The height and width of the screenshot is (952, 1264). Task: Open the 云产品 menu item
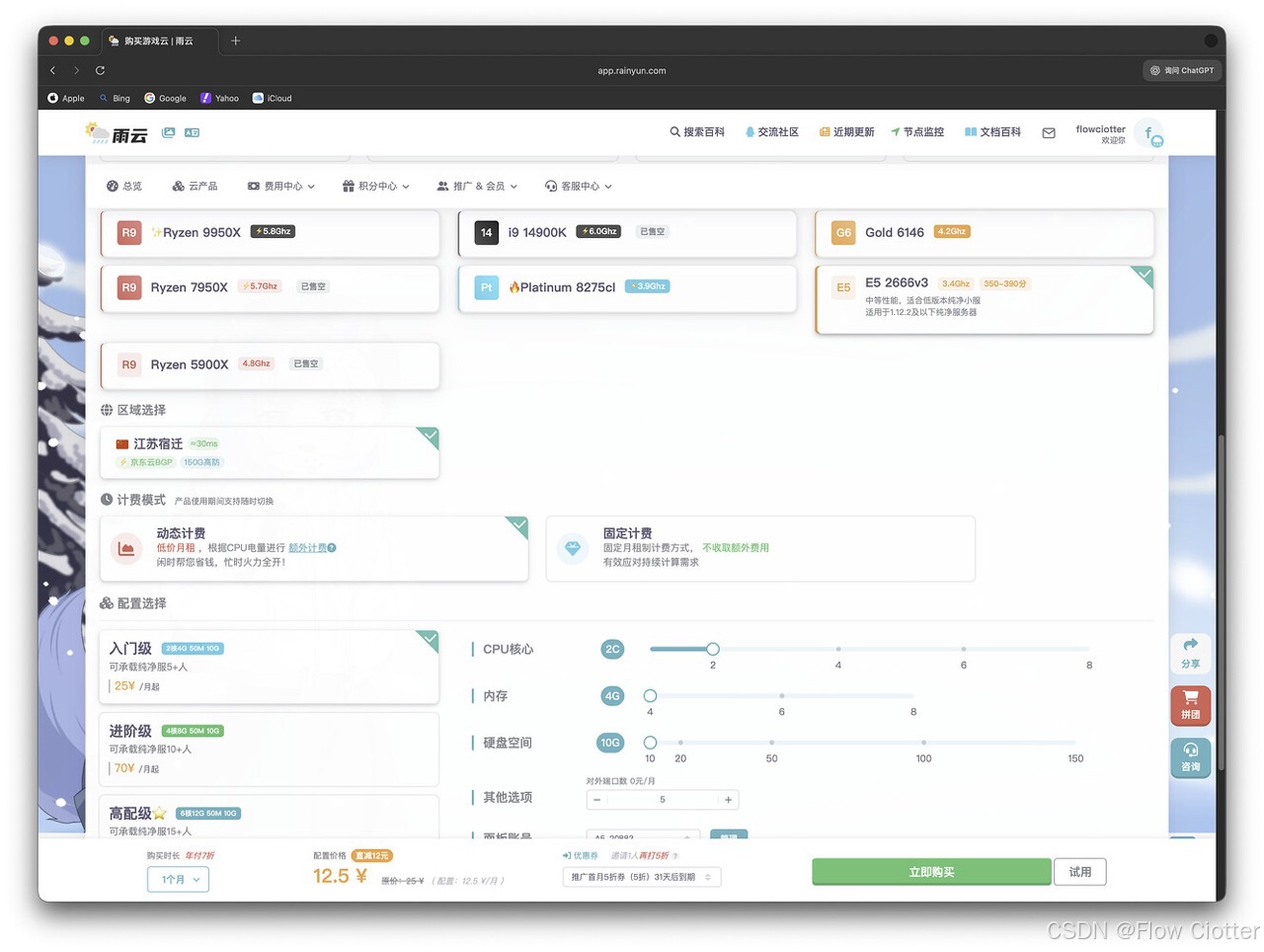click(x=195, y=186)
